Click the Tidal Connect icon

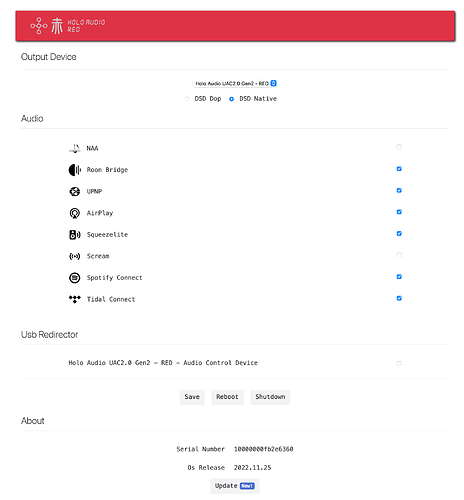point(75,299)
